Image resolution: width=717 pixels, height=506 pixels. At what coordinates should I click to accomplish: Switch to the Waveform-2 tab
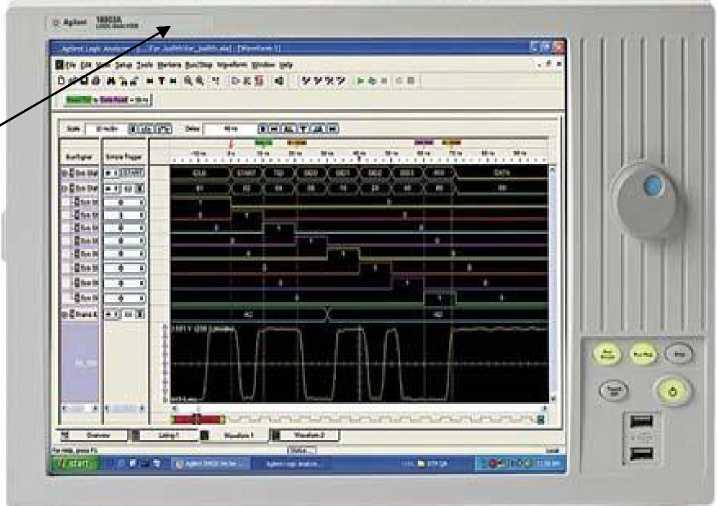(x=306, y=436)
